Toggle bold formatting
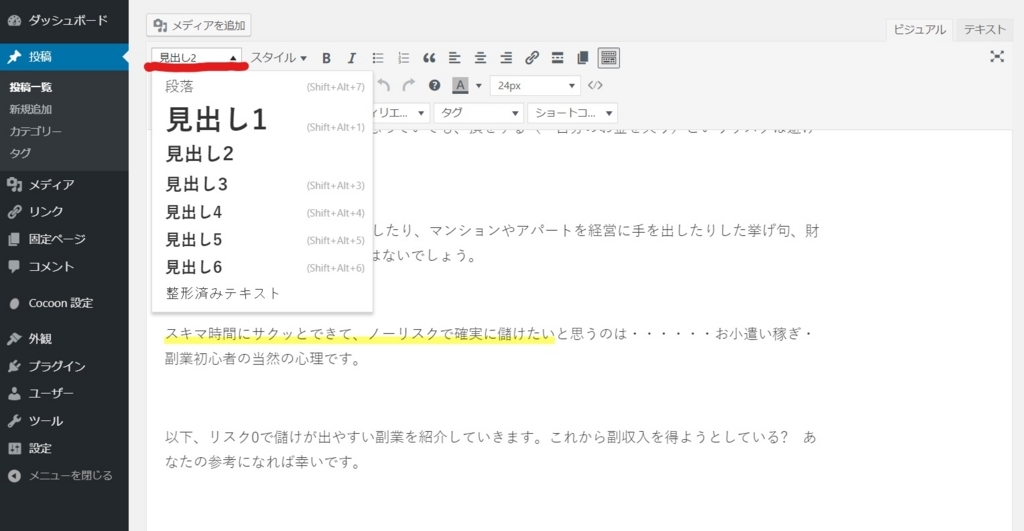 (326, 58)
